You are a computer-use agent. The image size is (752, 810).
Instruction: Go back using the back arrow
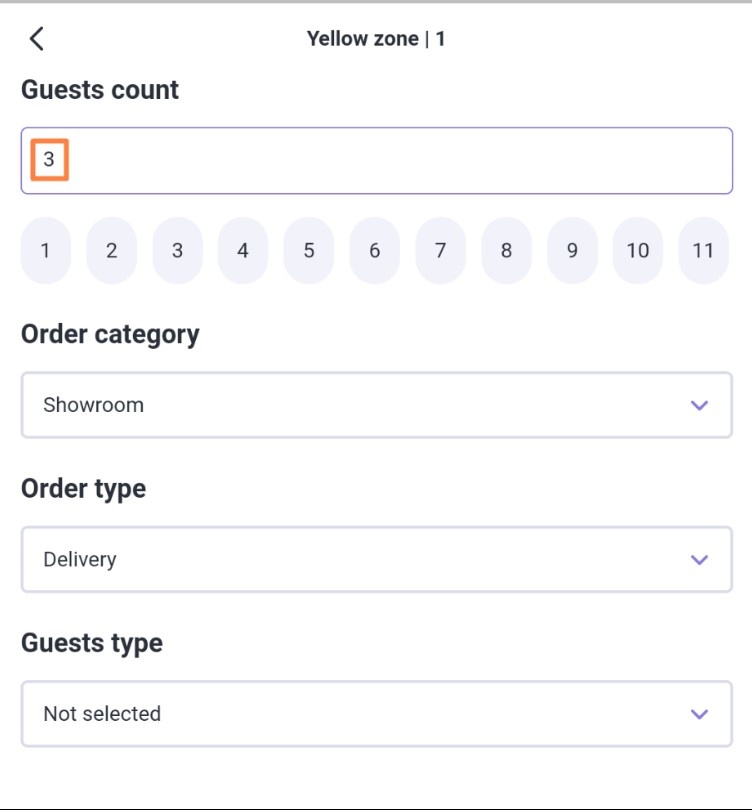pyautogui.click(x=36, y=39)
